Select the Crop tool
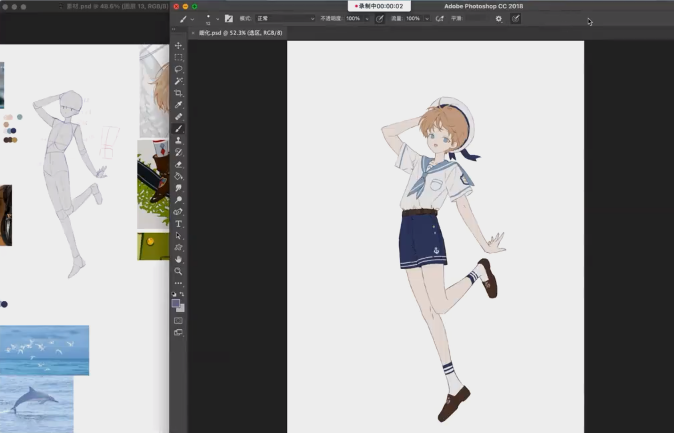This screenshot has height=433, width=674. (179, 93)
